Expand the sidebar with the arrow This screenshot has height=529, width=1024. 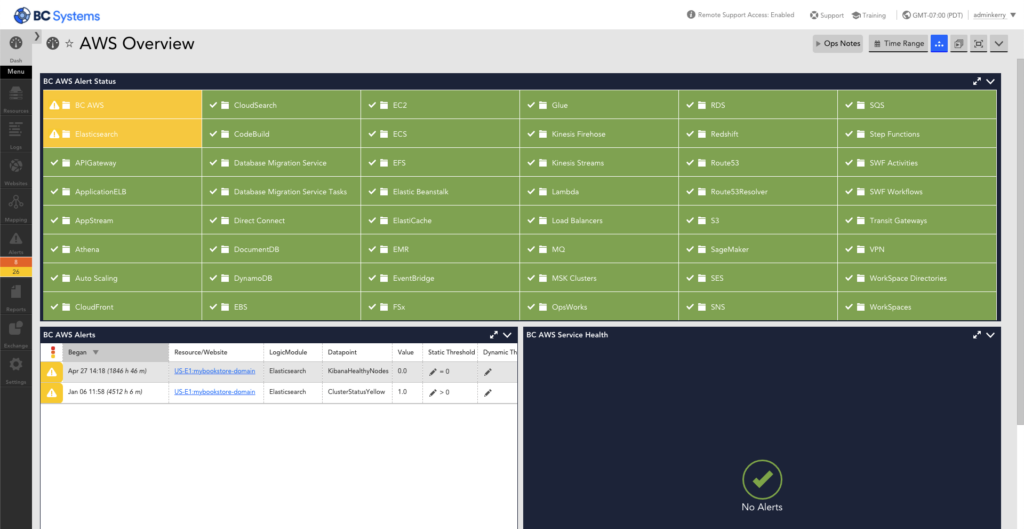coord(37,36)
